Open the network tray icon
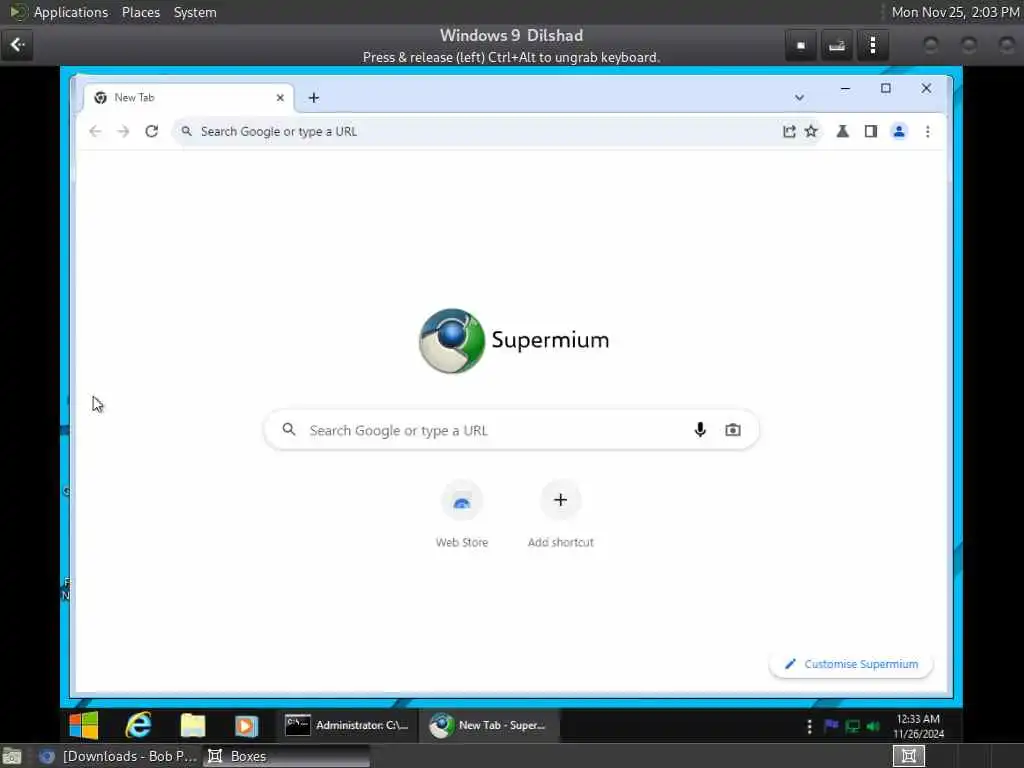Image resolution: width=1024 pixels, height=768 pixels. 852,726
